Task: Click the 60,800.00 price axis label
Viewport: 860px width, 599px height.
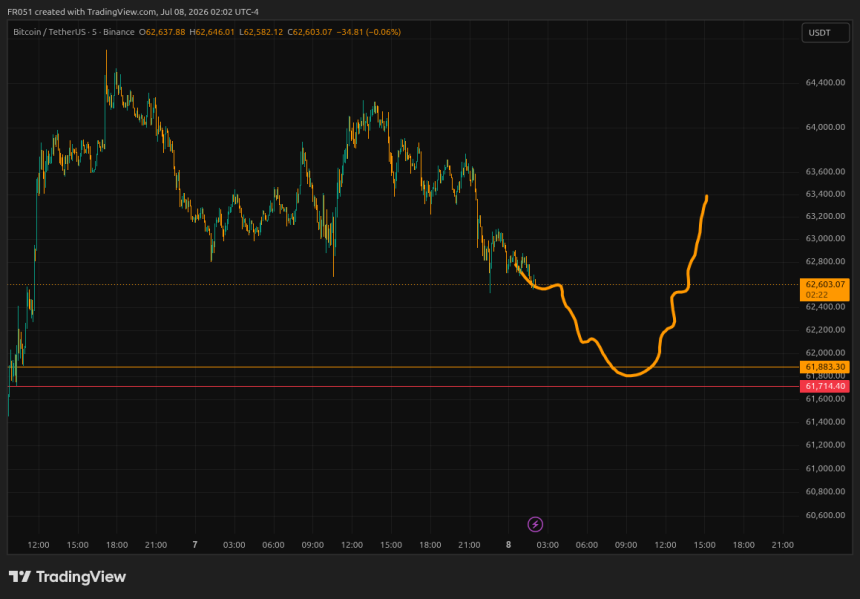Action: click(x=825, y=491)
